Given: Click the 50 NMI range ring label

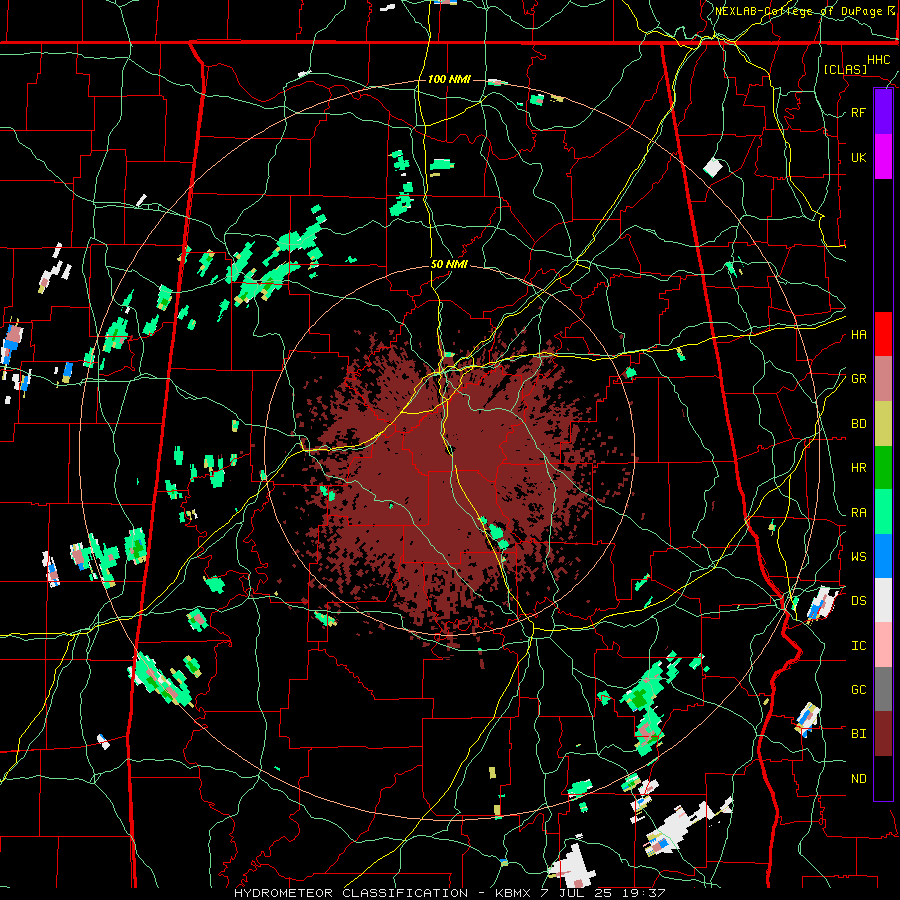Looking at the screenshot, I should click(449, 264).
